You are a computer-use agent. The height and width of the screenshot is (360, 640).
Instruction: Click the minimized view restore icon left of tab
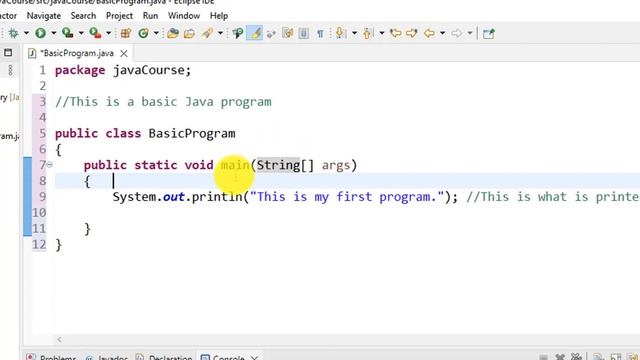(x=8, y=53)
